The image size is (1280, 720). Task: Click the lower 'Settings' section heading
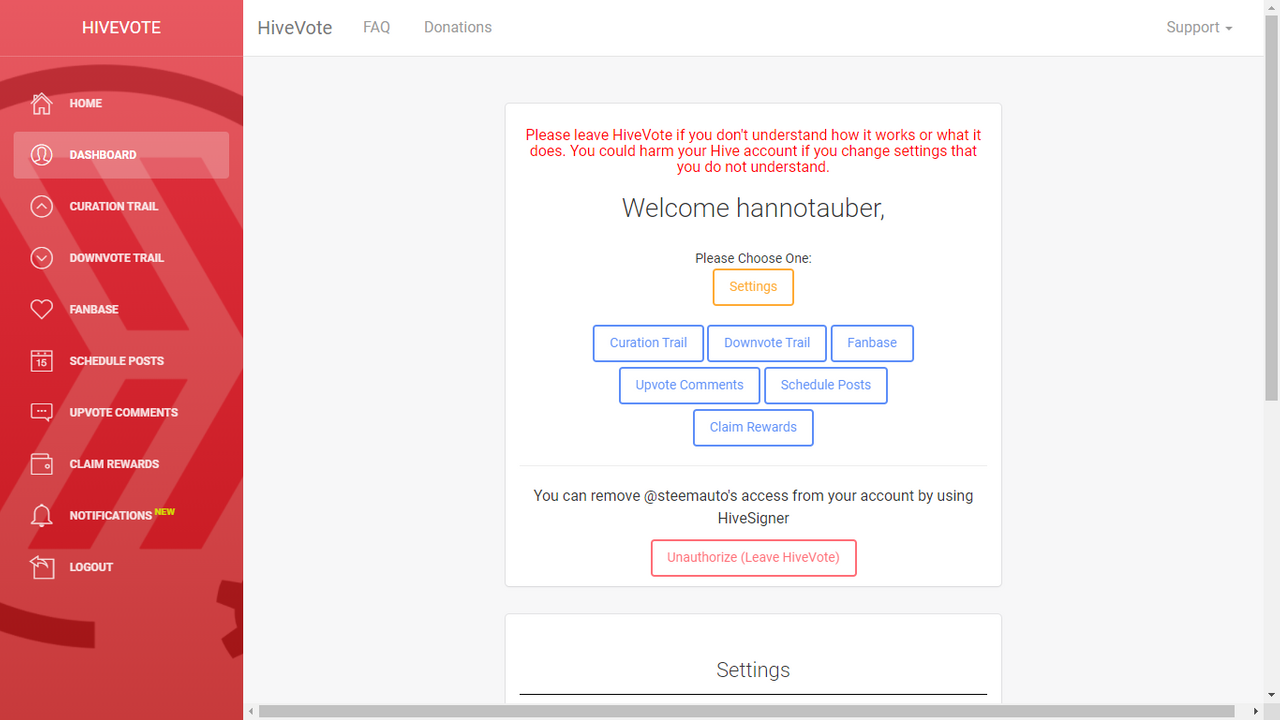point(753,670)
